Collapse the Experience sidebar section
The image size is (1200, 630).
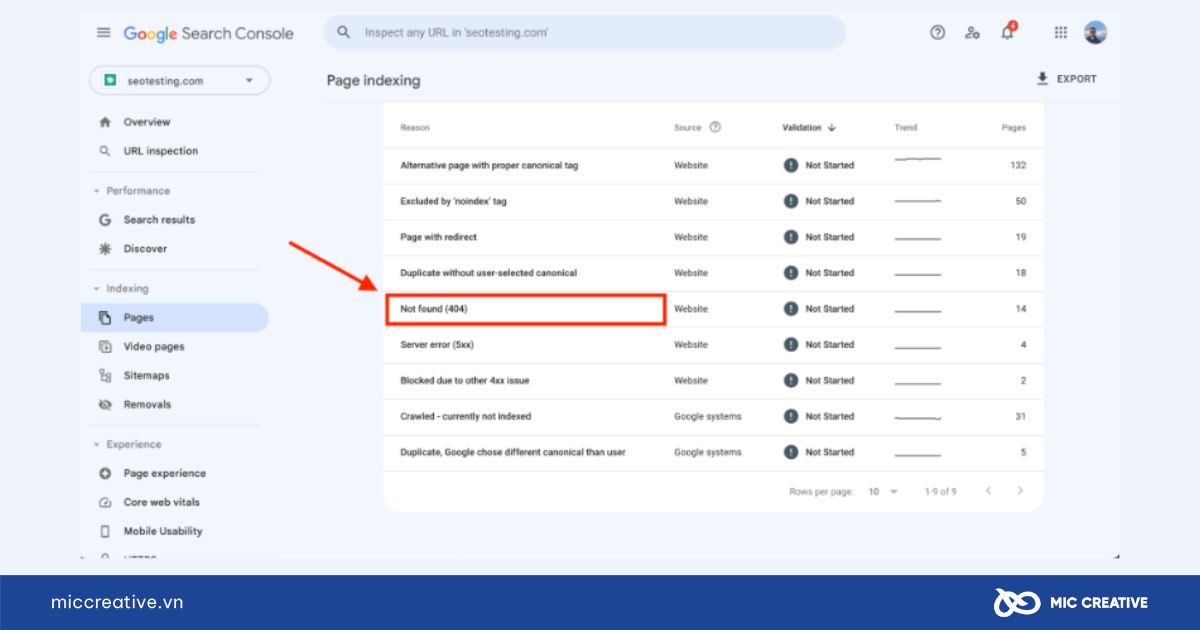coord(127,445)
